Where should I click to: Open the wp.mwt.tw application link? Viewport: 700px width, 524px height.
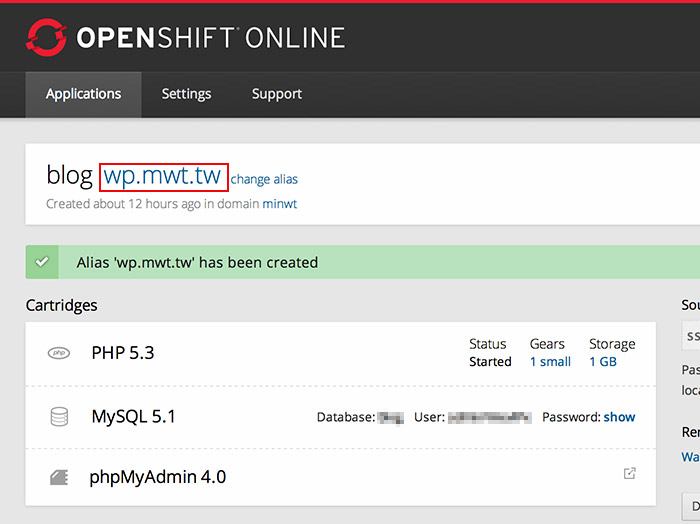pos(162,176)
